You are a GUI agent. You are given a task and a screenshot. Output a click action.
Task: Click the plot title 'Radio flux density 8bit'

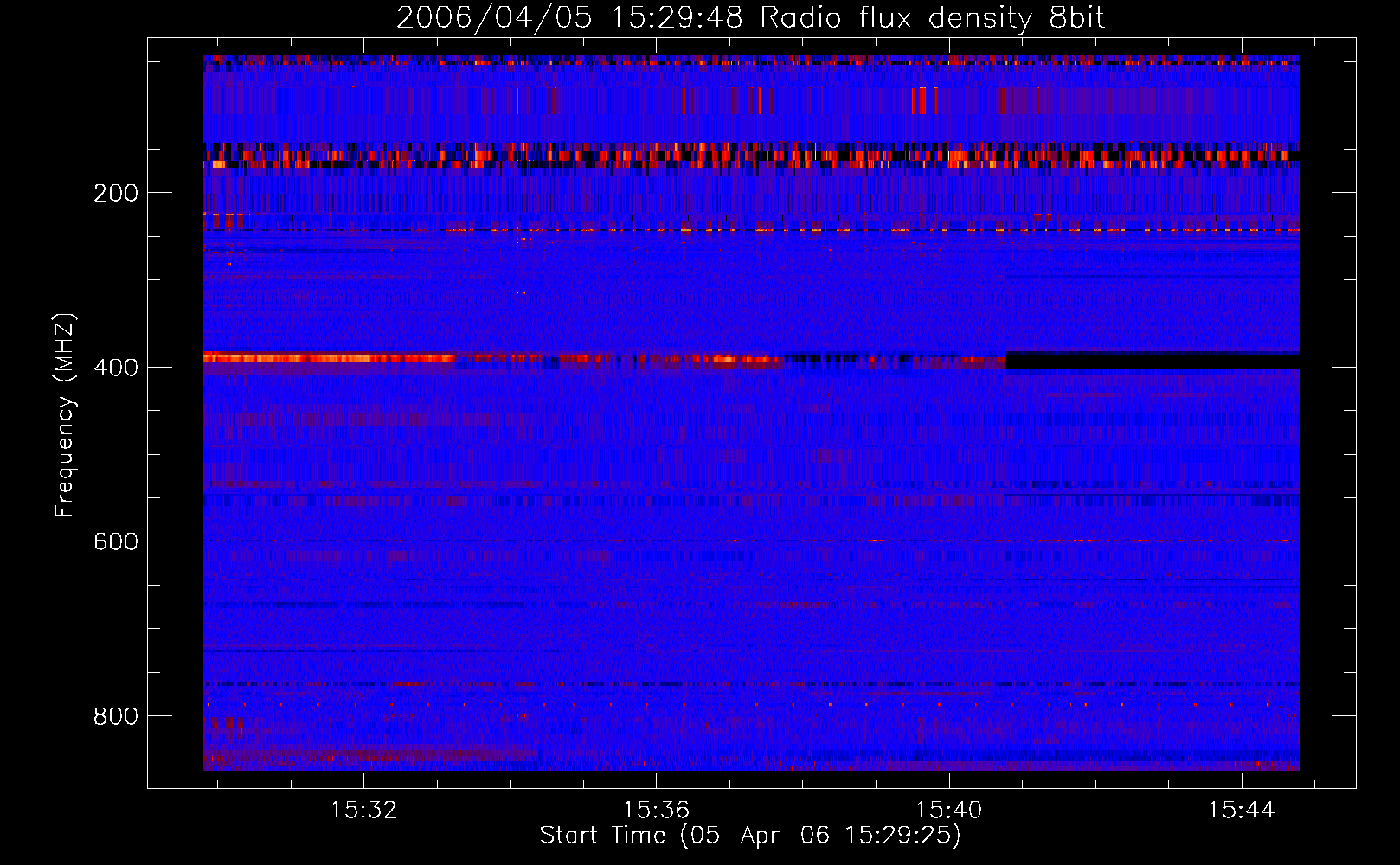(x=932, y=17)
